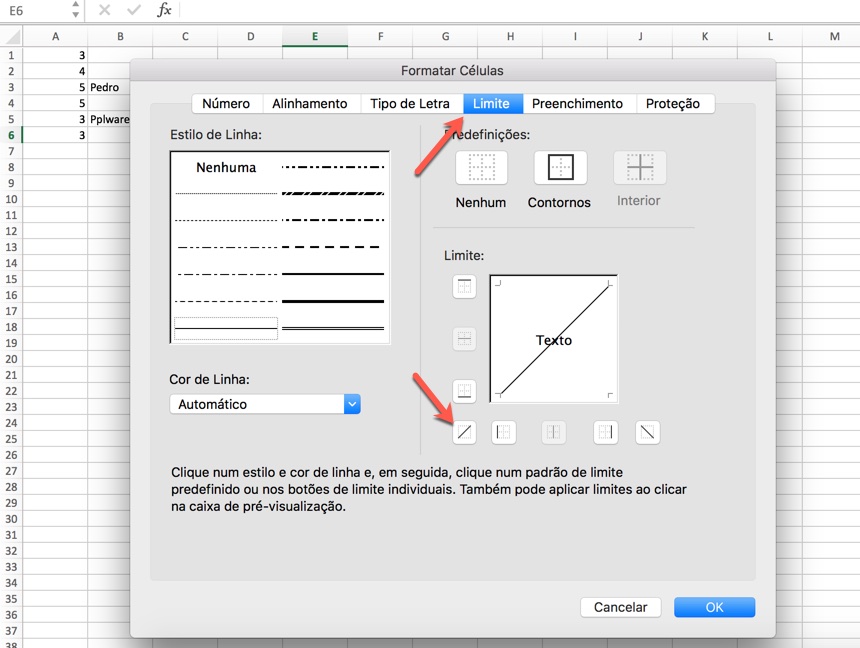Apply the top border icon
This screenshot has height=648, width=860.
click(x=464, y=285)
